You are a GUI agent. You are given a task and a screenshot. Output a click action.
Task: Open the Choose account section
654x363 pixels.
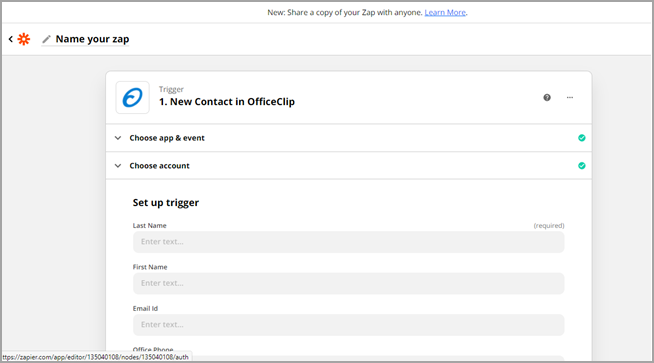click(x=349, y=166)
